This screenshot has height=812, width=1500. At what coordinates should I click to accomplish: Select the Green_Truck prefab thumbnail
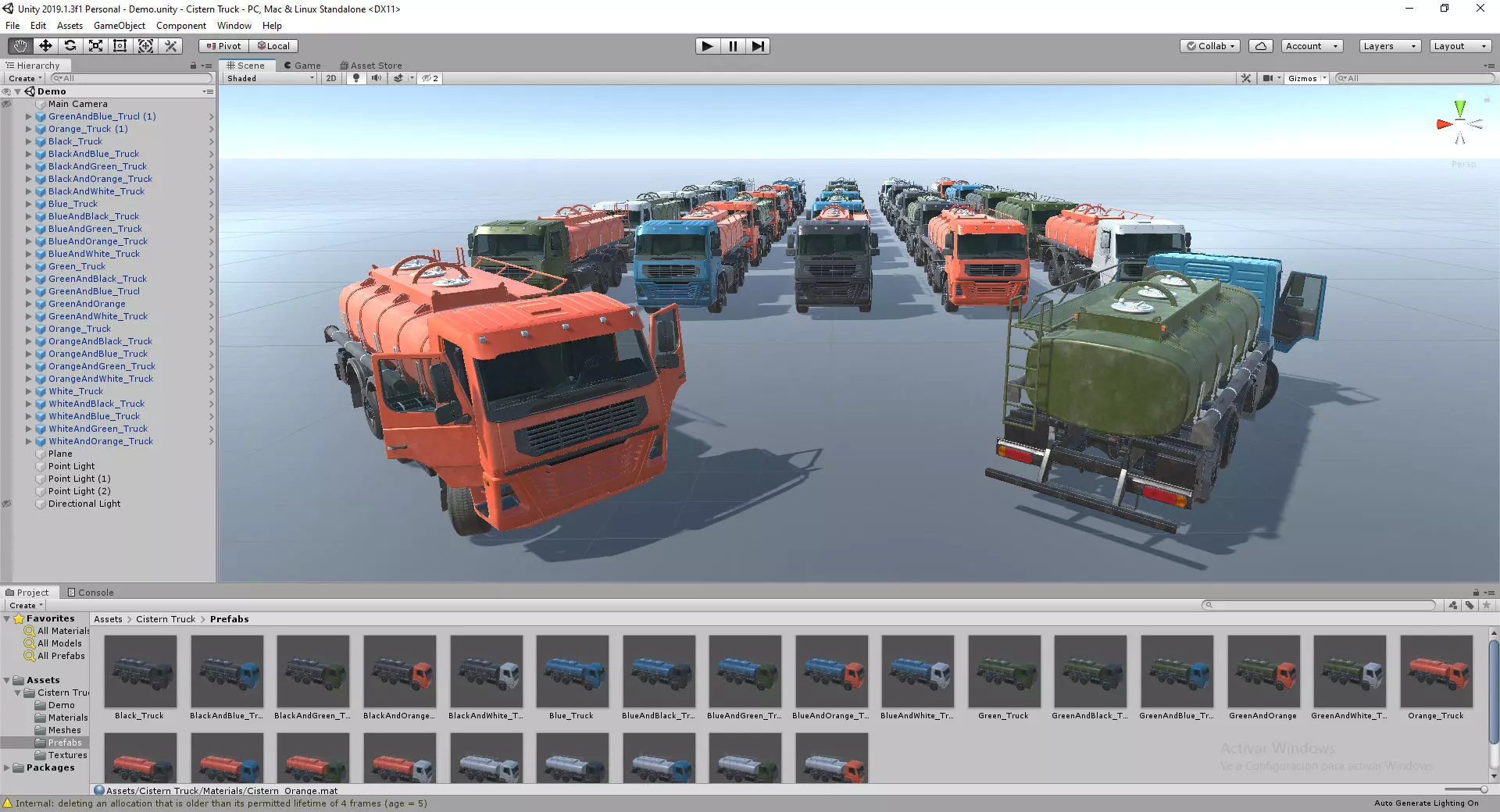coord(1004,671)
